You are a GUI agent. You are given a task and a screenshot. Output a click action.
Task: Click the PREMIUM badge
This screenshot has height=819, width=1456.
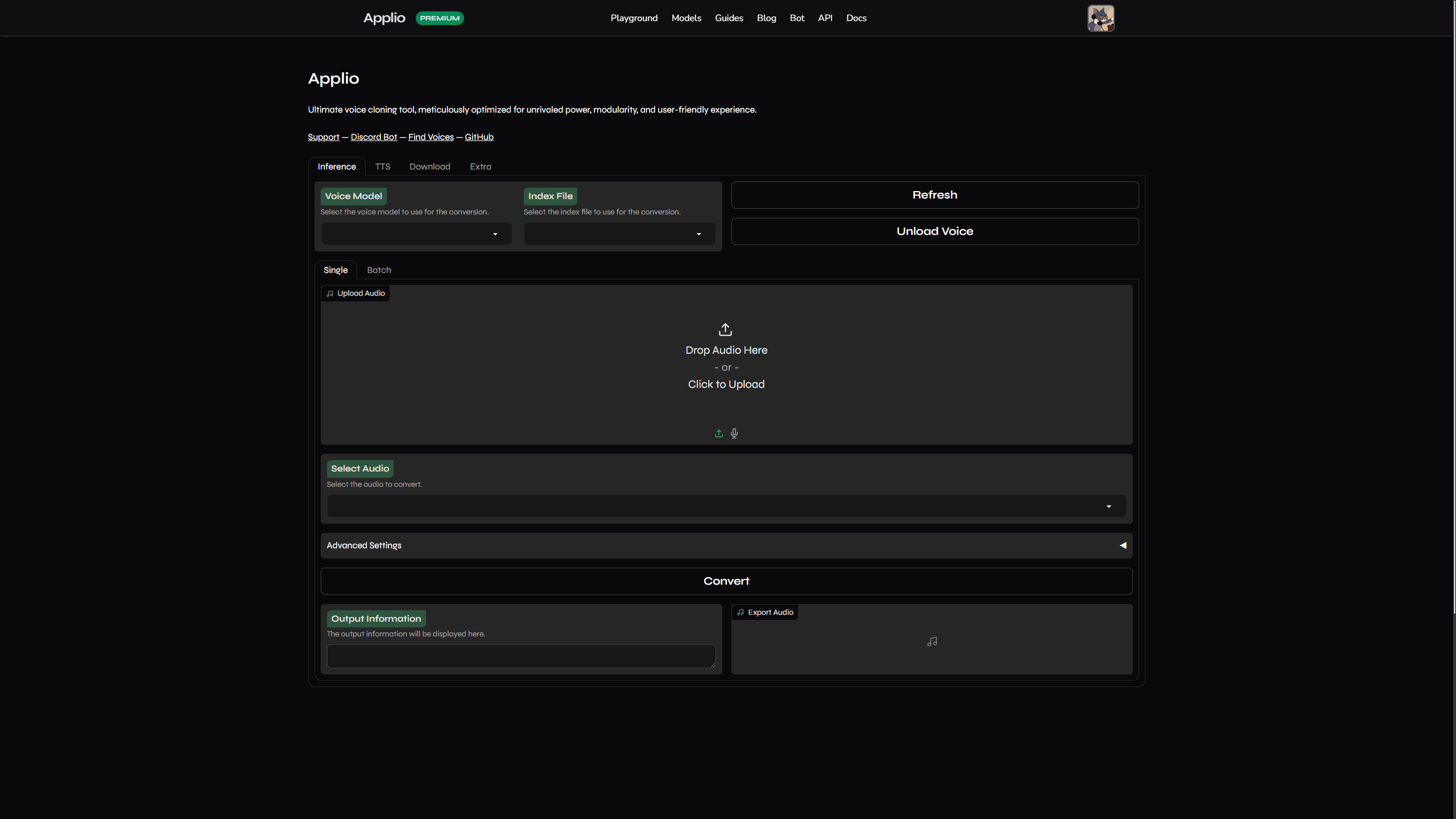pyautogui.click(x=440, y=18)
